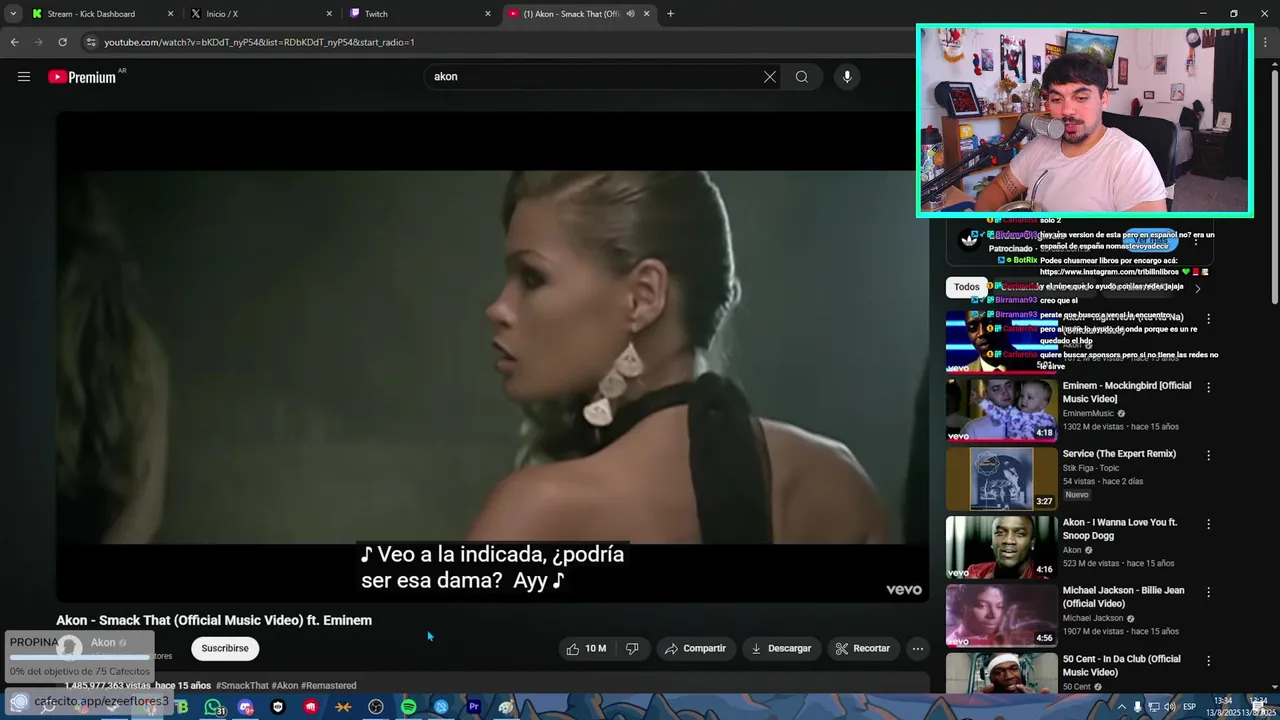1280x720 pixels.
Task: Open Eminem Mockingbird video thumbnail
Action: pyautogui.click(x=1001, y=409)
